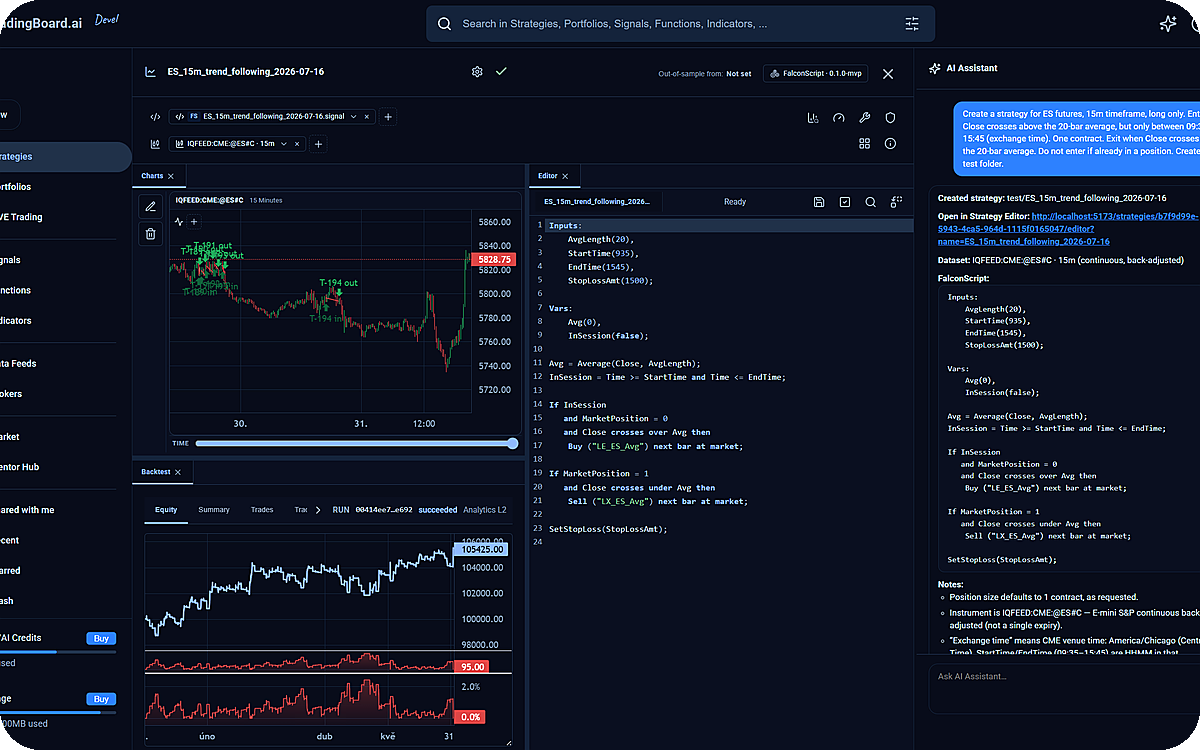Image resolution: width=1200 pixels, height=750 pixels.
Task: Close the Backtest panel tab
Action: tap(178, 472)
